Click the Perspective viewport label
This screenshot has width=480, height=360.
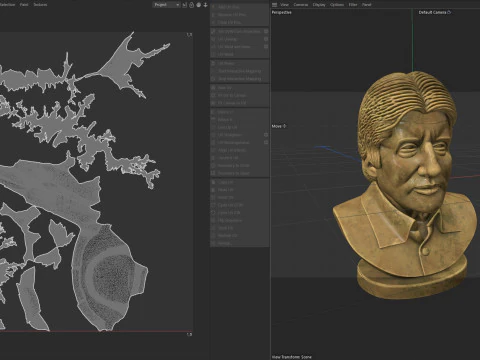(282, 12)
